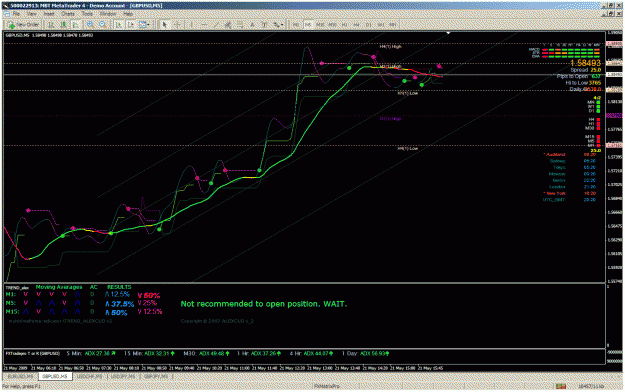Click the New Order button
625x392 pixels.
click(x=24, y=25)
